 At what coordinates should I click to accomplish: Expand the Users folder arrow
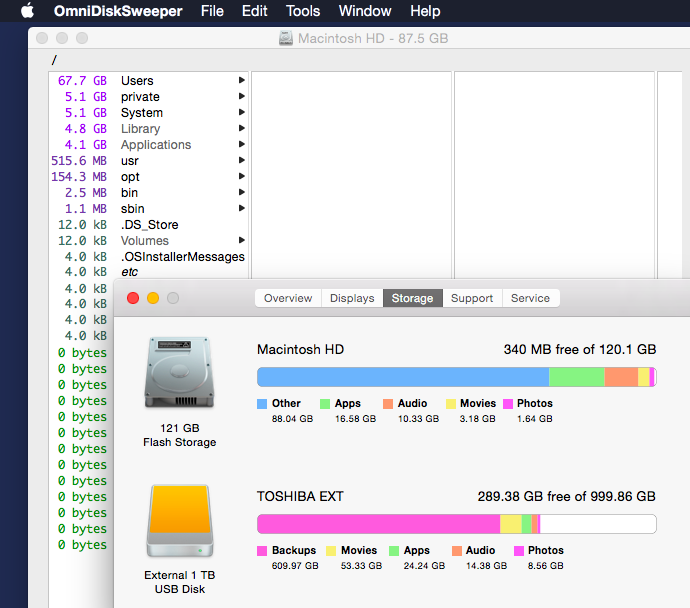242,80
